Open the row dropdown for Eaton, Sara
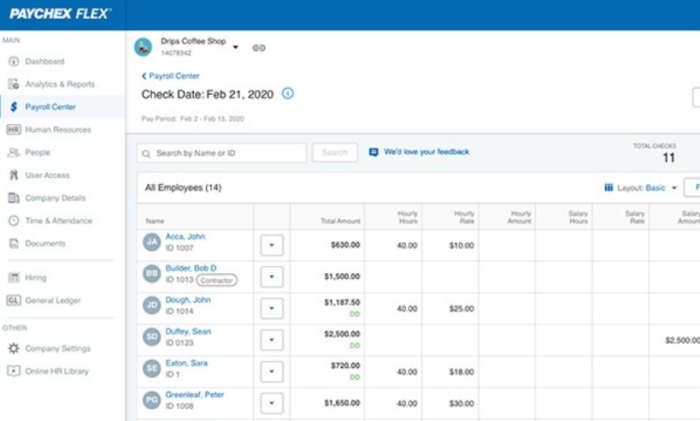Screen dimensions: 700x421 tap(272, 372)
